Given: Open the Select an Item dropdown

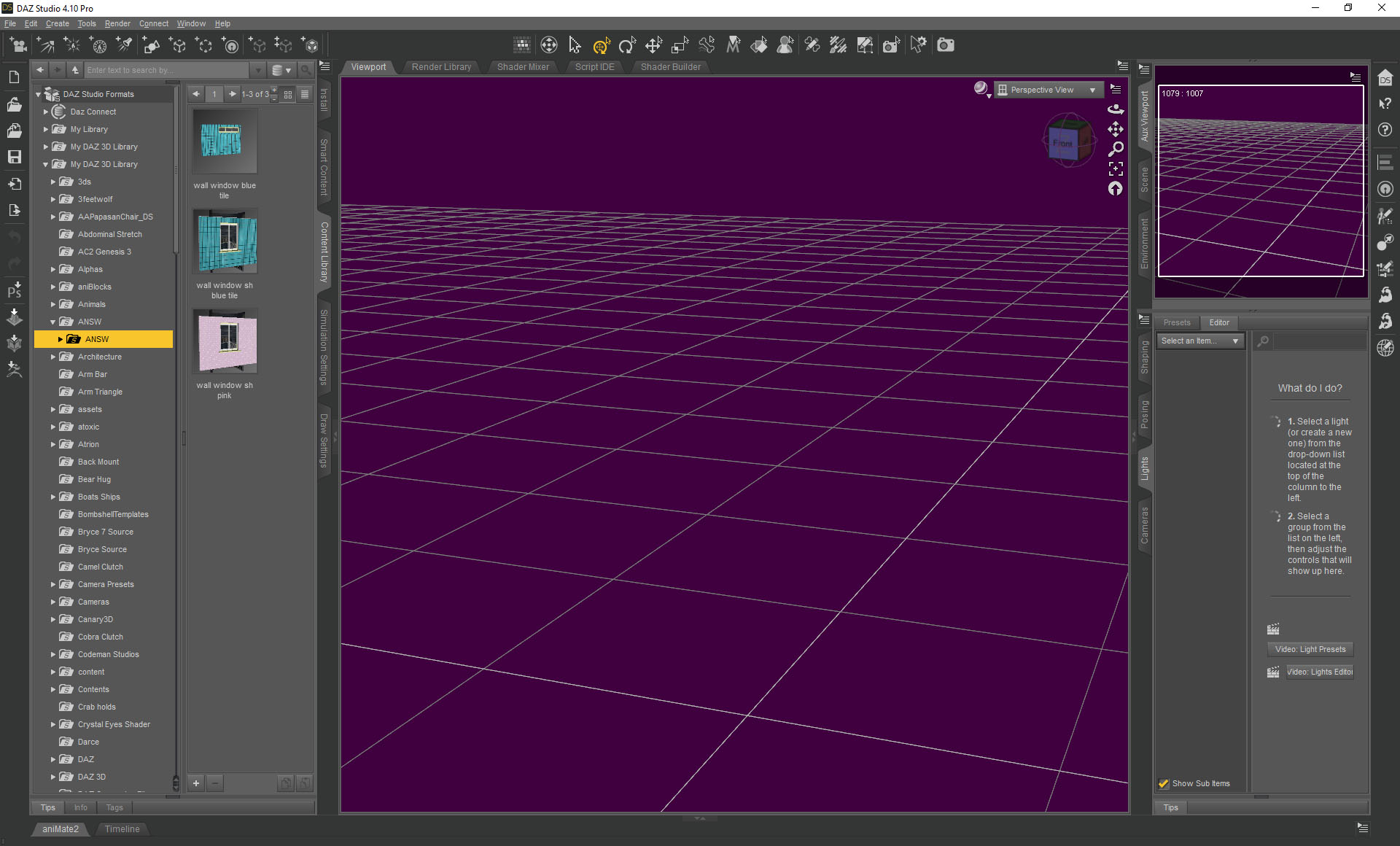Looking at the screenshot, I should (x=1199, y=341).
